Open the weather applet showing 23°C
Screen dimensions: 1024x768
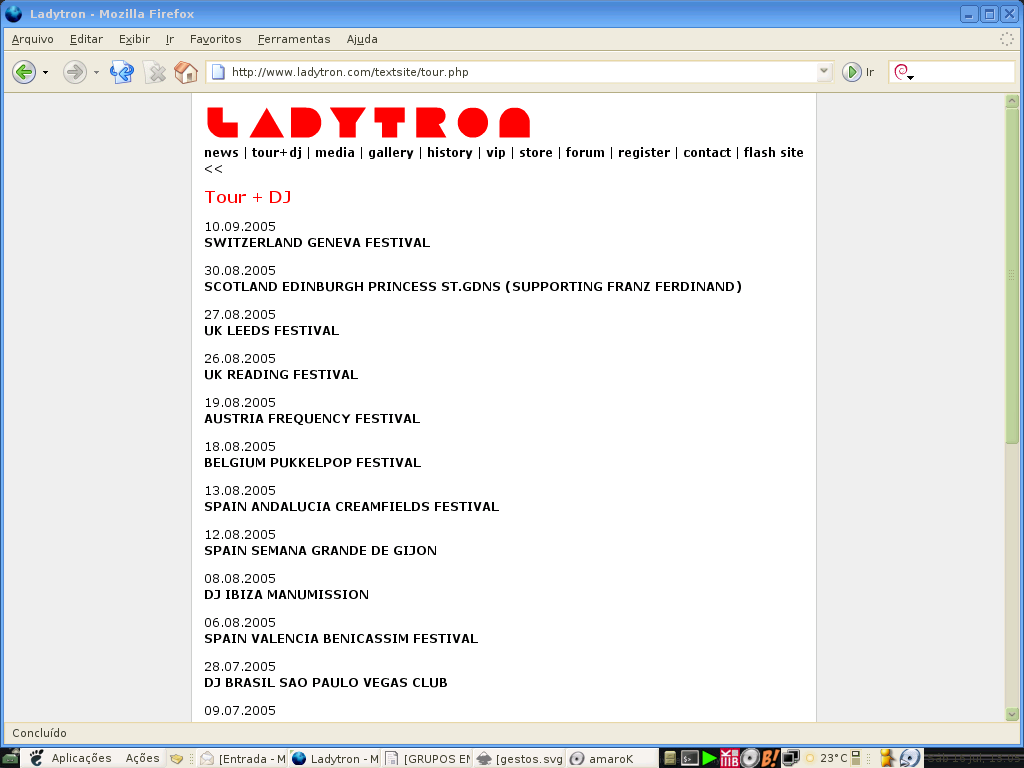[x=827, y=758]
